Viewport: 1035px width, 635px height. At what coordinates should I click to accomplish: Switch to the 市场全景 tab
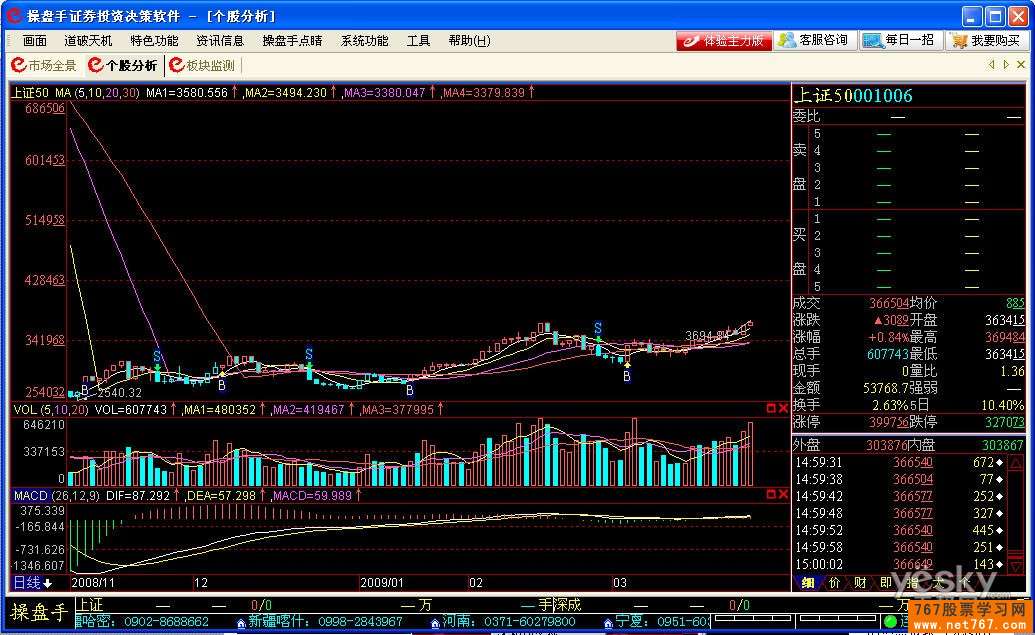pyautogui.click(x=44, y=65)
